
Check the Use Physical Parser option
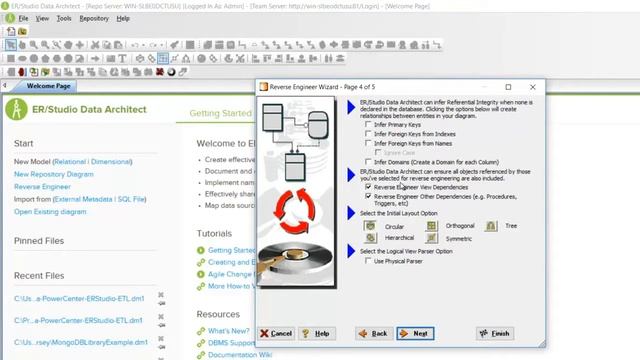[x=368, y=261]
